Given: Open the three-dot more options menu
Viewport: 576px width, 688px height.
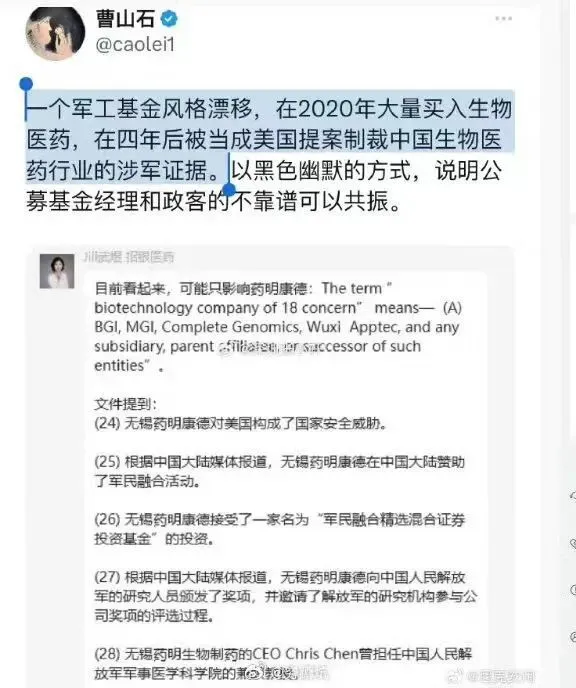Looking at the screenshot, I should click(503, 18).
